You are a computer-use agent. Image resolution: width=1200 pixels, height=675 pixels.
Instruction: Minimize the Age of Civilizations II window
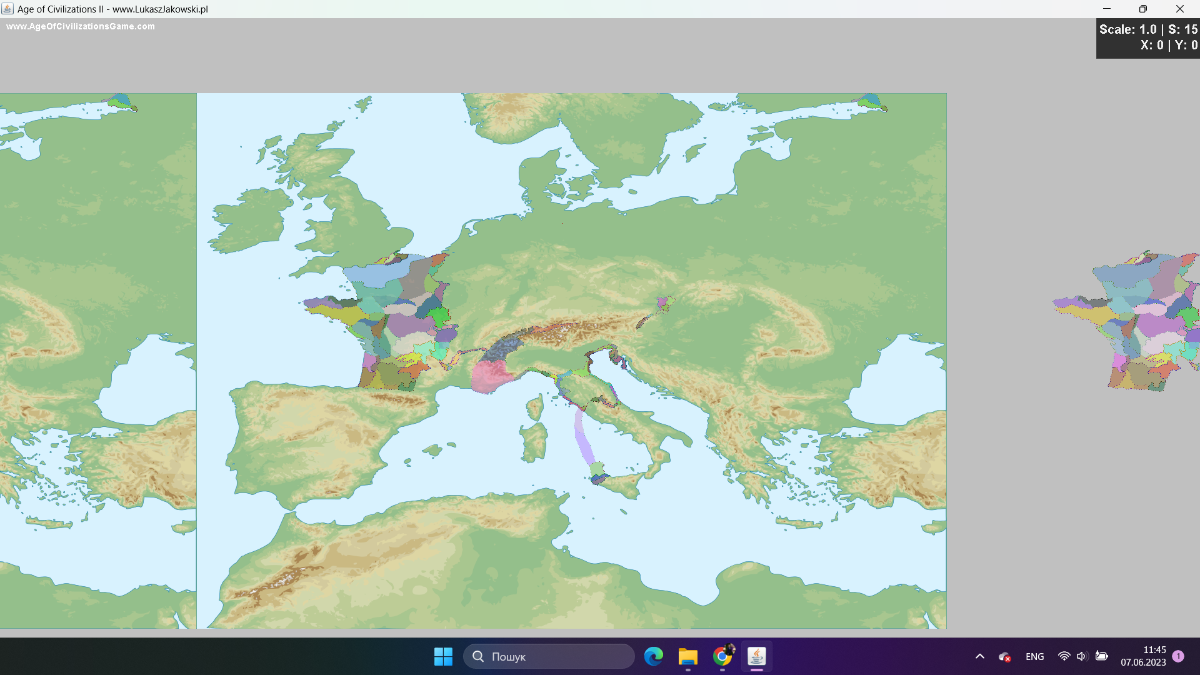(1107, 9)
